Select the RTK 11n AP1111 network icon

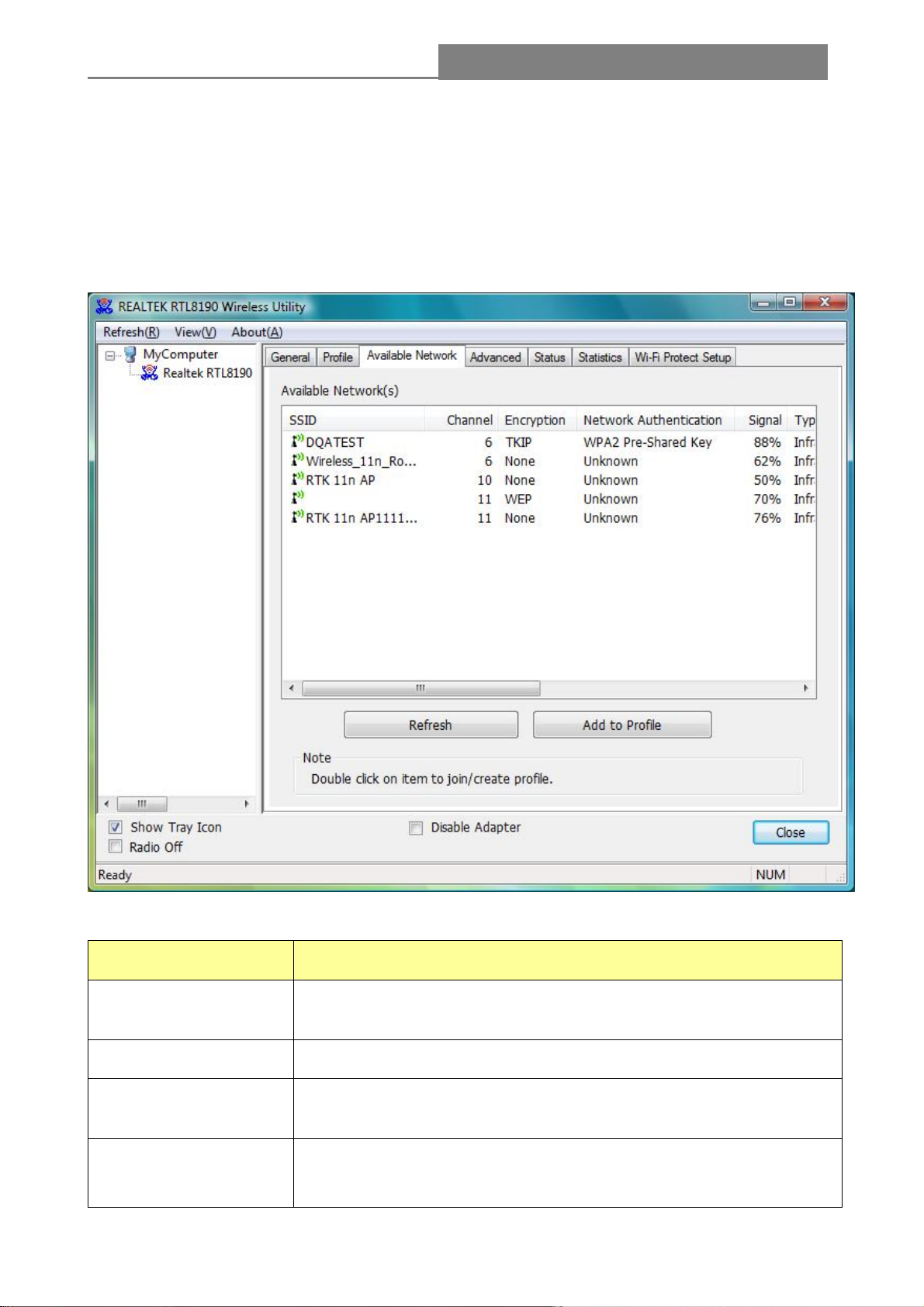pos(297,517)
